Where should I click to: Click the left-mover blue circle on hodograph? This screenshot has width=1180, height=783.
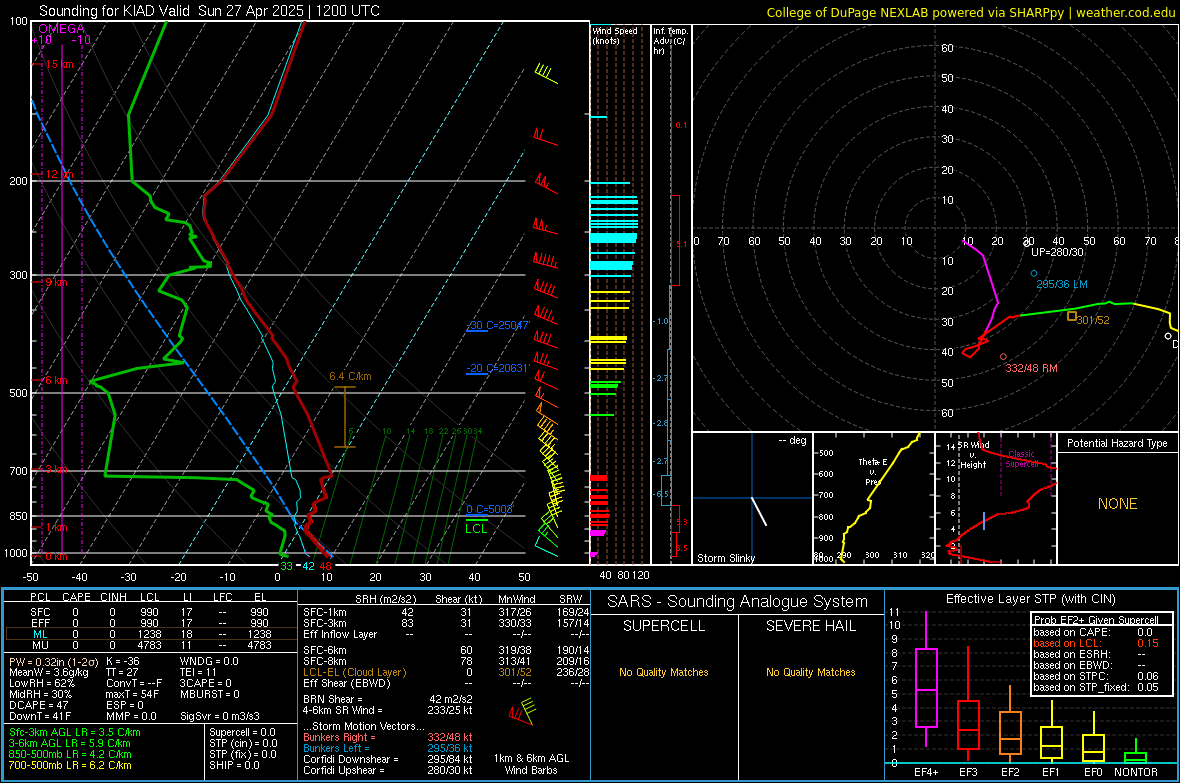pyautogui.click(x=1033, y=273)
